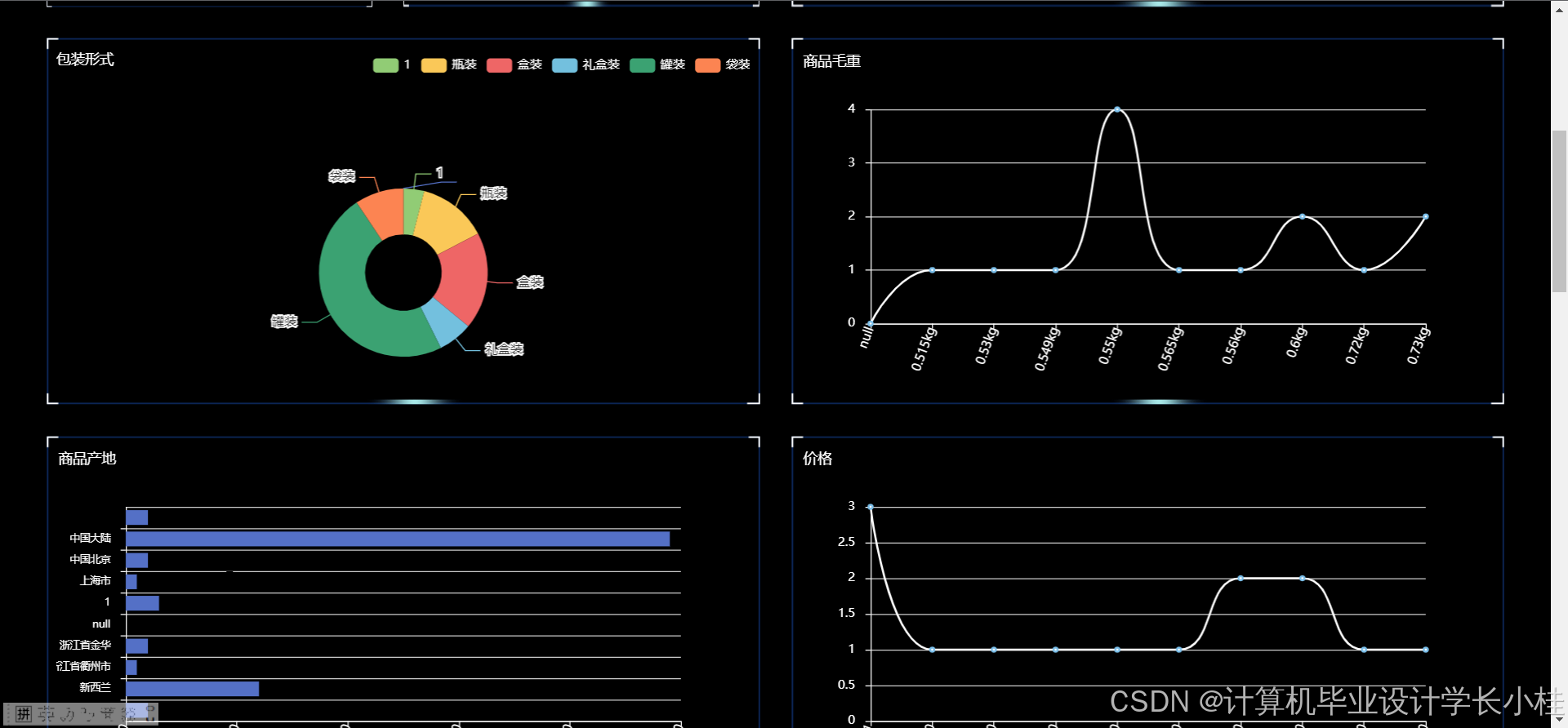Click the 包装形式 panel title

tap(85, 60)
